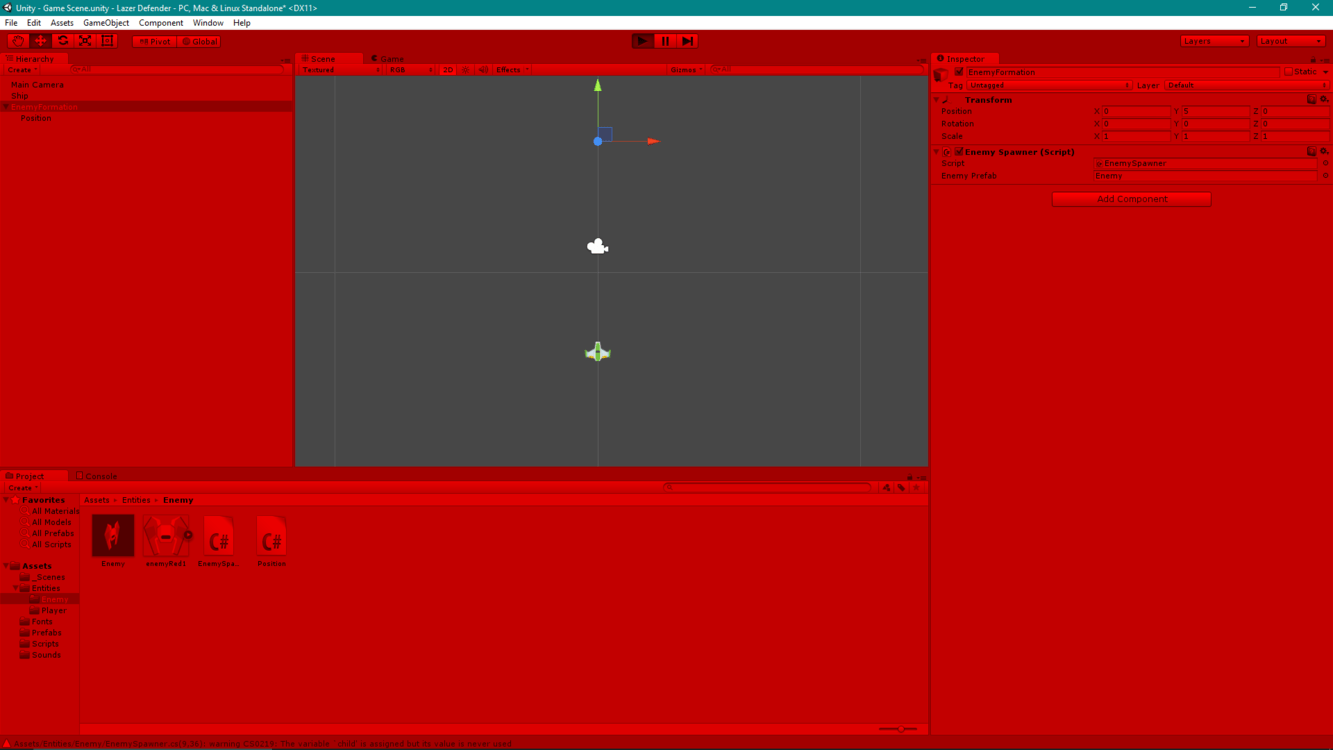This screenshot has width=1333, height=750.
Task: Open the Gizmos dropdown
Action: (687, 70)
